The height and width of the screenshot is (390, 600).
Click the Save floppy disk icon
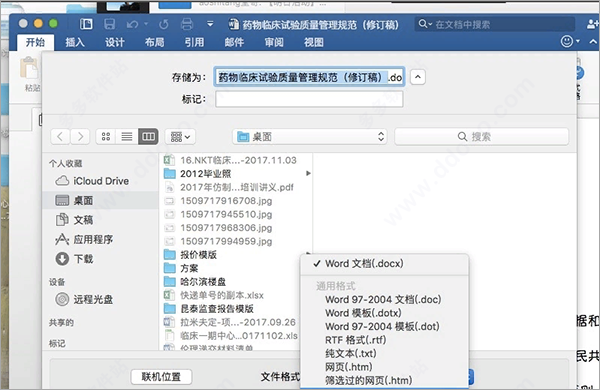(x=109, y=24)
